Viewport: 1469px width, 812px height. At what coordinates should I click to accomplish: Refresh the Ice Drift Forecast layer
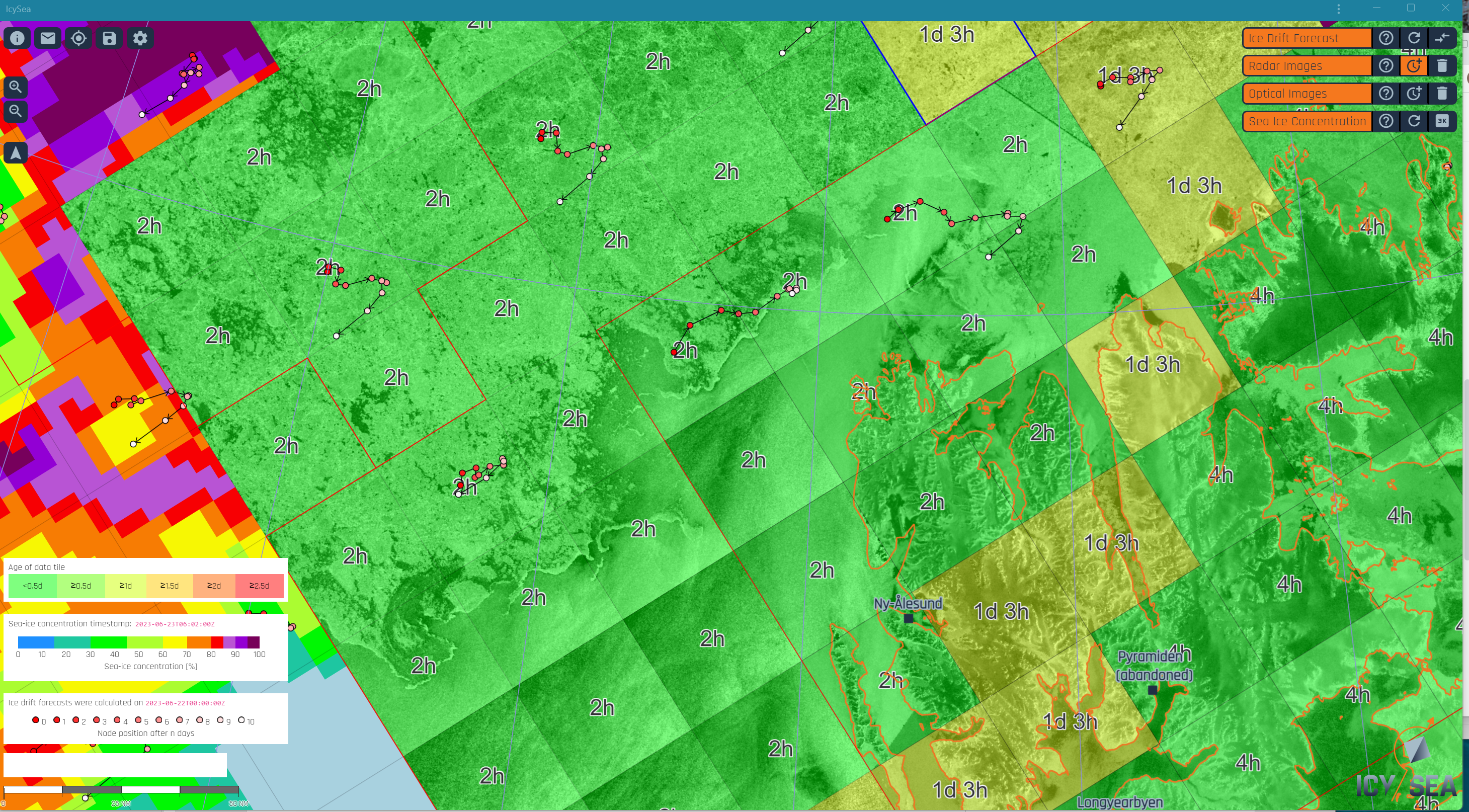coord(1414,38)
